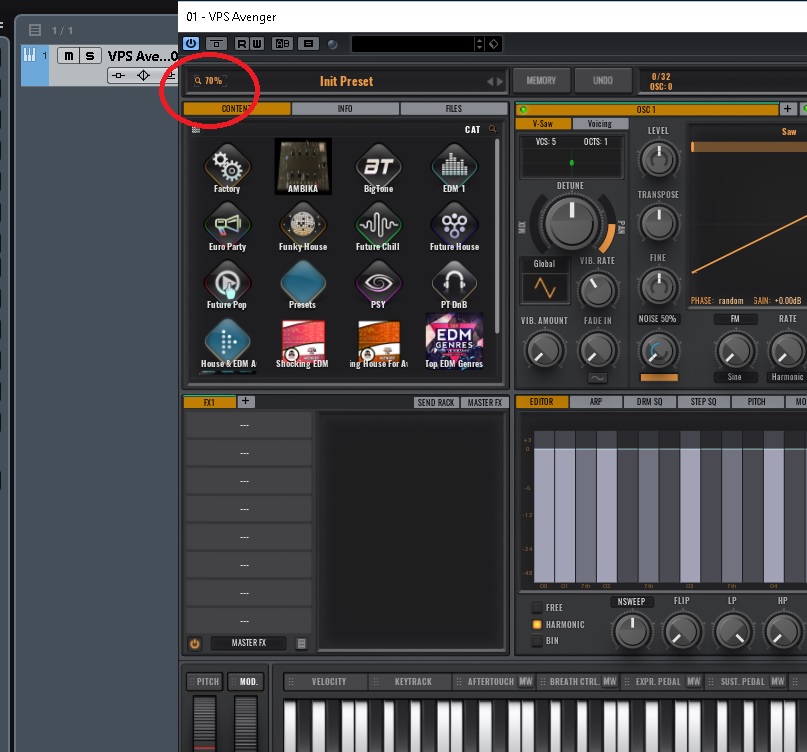The image size is (807, 752).
Task: Switch the A/B comparison button
Action: (283, 44)
